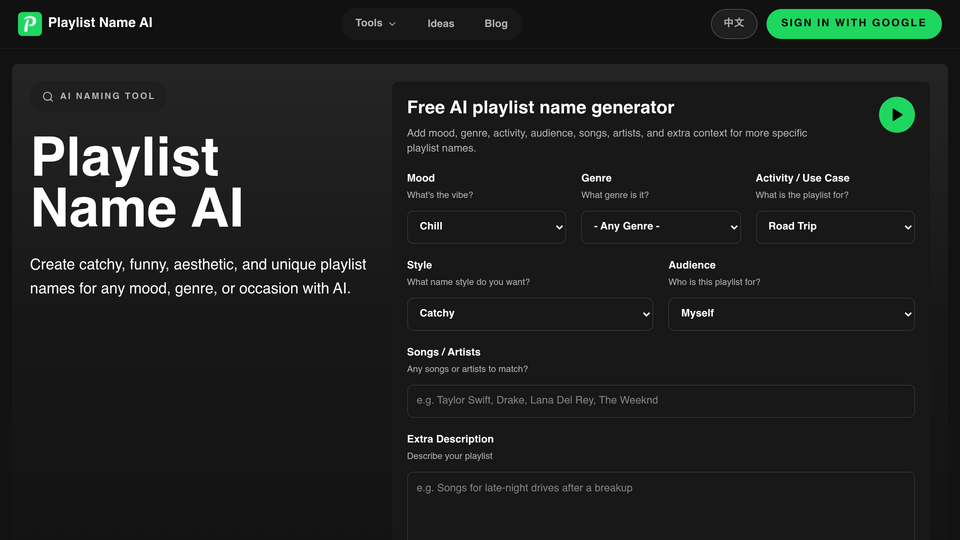This screenshot has height=540, width=960.
Task: Open the Blog nav item
Action: [x=496, y=24]
